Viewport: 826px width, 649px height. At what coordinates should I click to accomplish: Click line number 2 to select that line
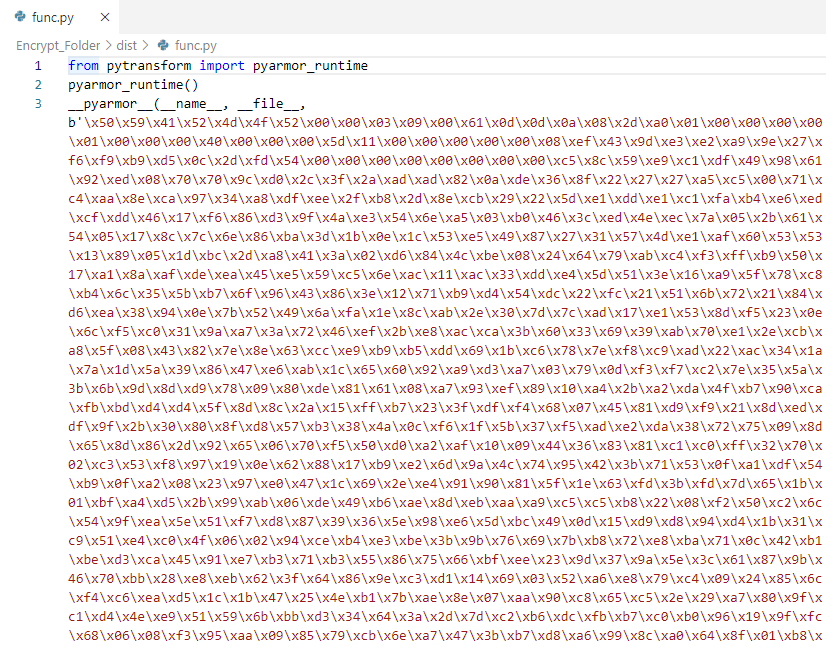37,85
